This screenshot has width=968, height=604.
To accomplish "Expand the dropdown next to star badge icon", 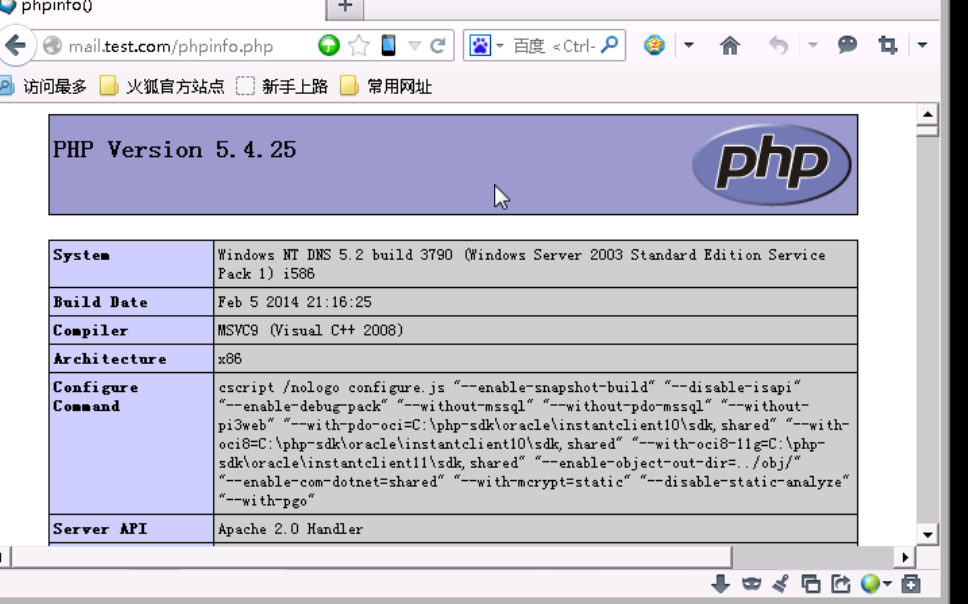I will 689,45.
